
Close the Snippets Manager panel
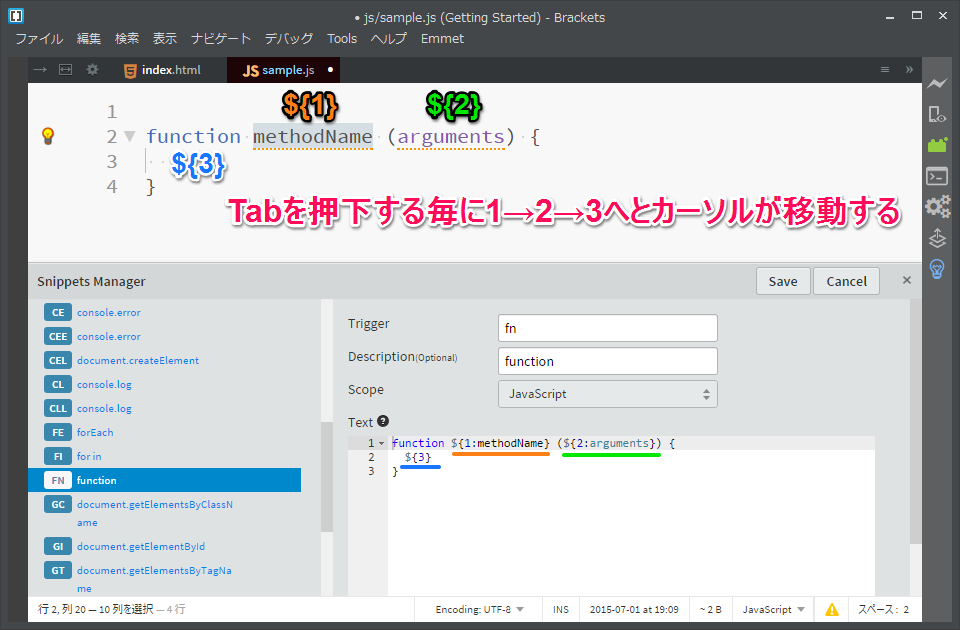(907, 280)
